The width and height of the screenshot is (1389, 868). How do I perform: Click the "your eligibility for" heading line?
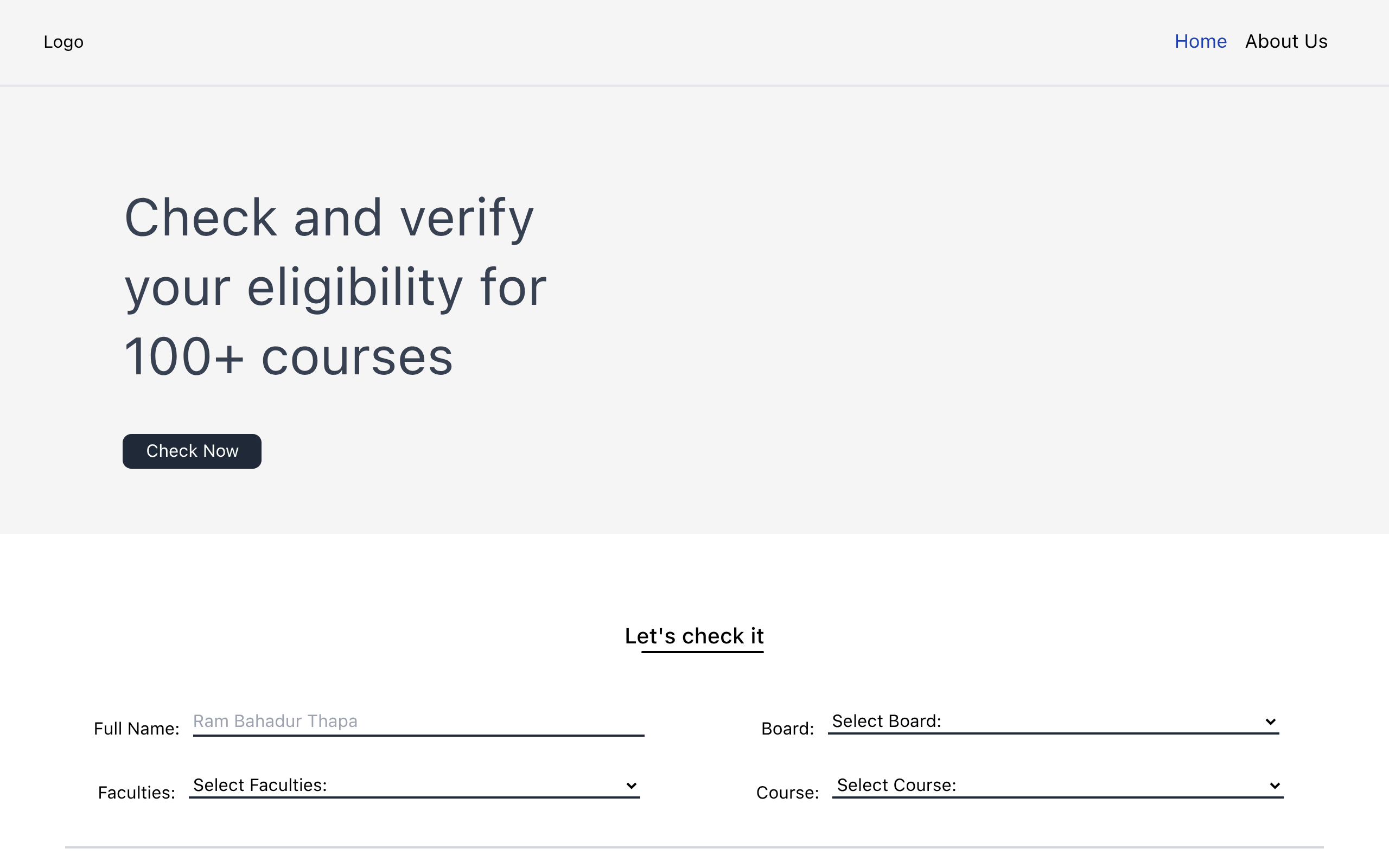[335, 288]
